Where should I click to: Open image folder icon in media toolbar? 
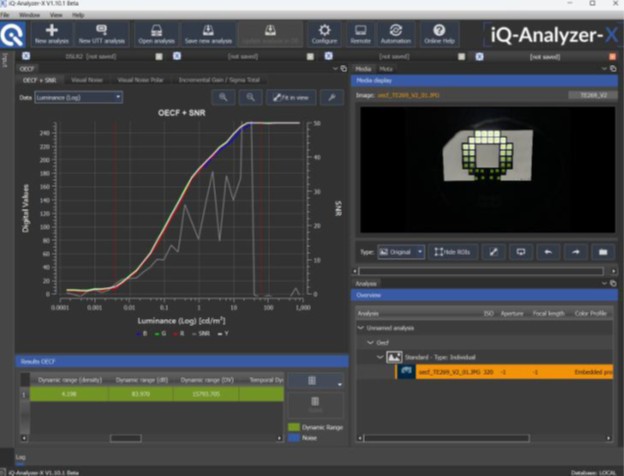tap(603, 252)
